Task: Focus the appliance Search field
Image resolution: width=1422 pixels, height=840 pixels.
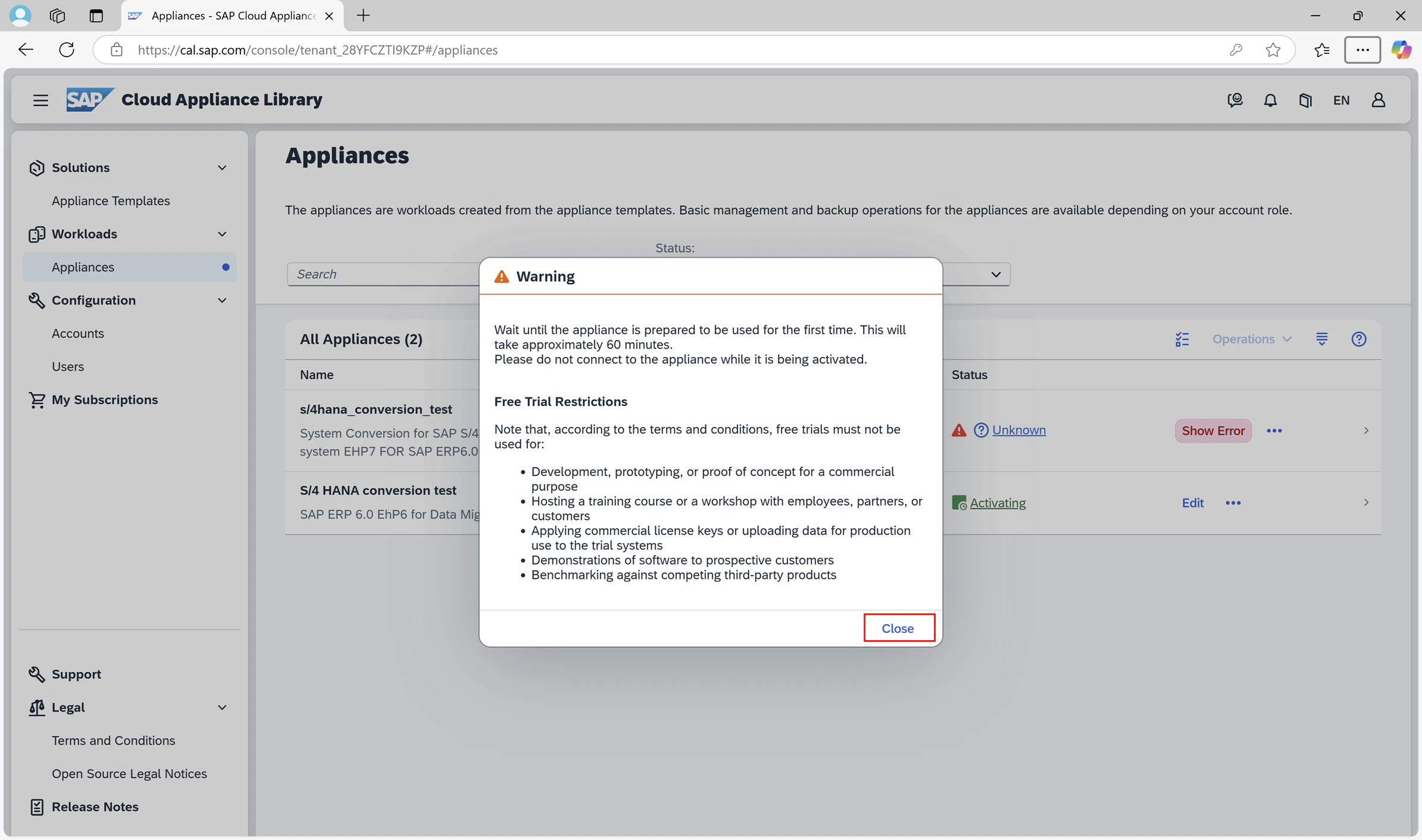Action: (383, 274)
